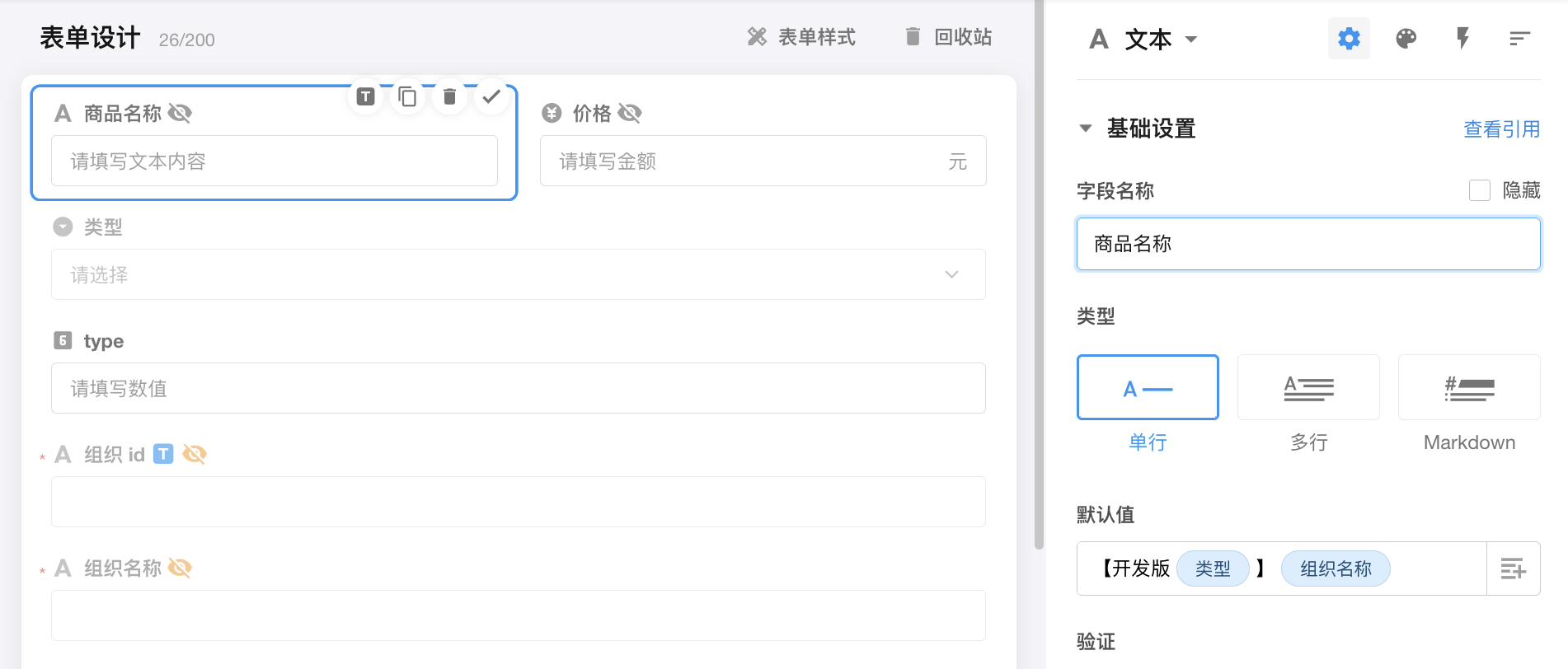The height and width of the screenshot is (669, 1568).
Task: Toggle hidden eye icon beside 价格
Action: (x=630, y=113)
